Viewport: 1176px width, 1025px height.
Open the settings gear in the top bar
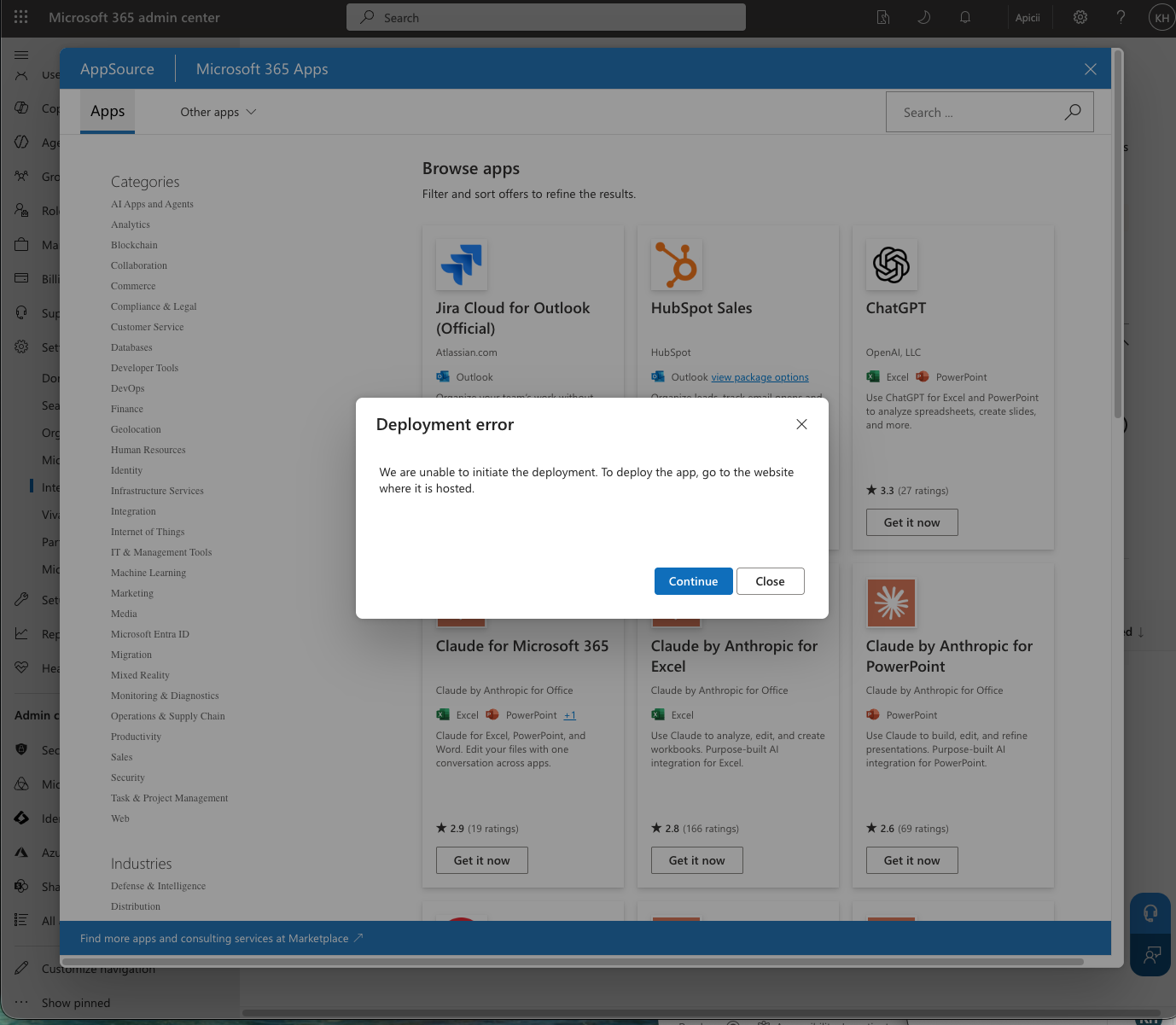click(x=1080, y=17)
